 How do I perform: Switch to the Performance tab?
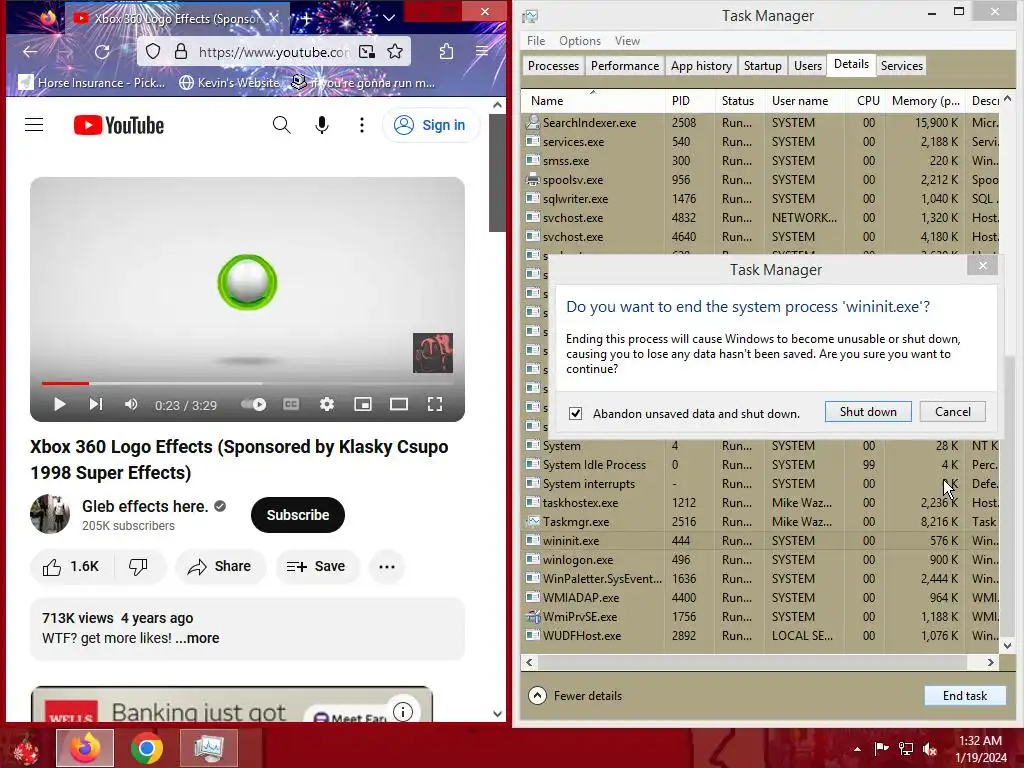coord(624,65)
